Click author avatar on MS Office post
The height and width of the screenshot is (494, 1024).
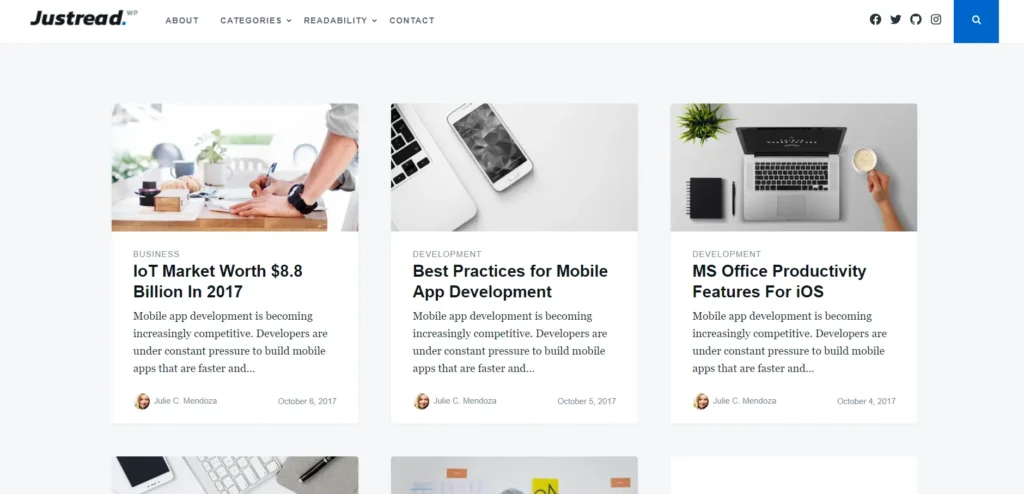[x=701, y=401]
